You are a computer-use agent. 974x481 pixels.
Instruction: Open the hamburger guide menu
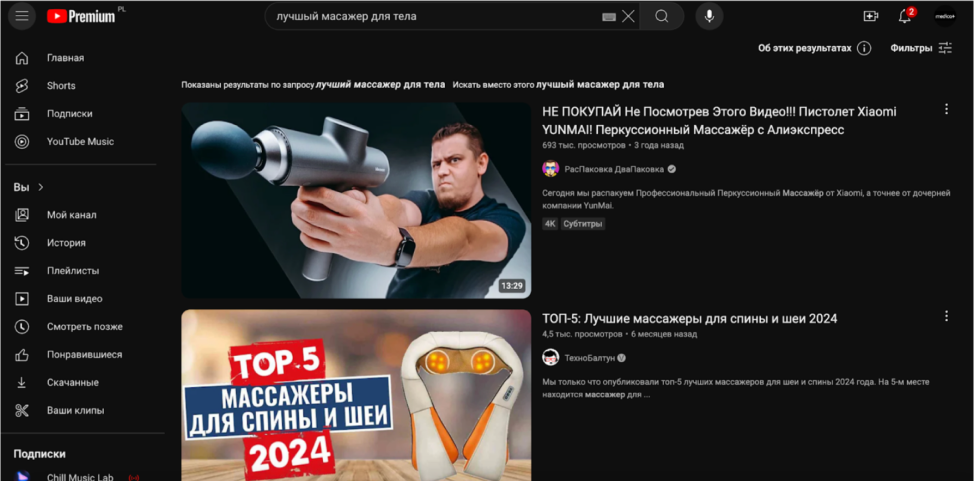click(22, 16)
